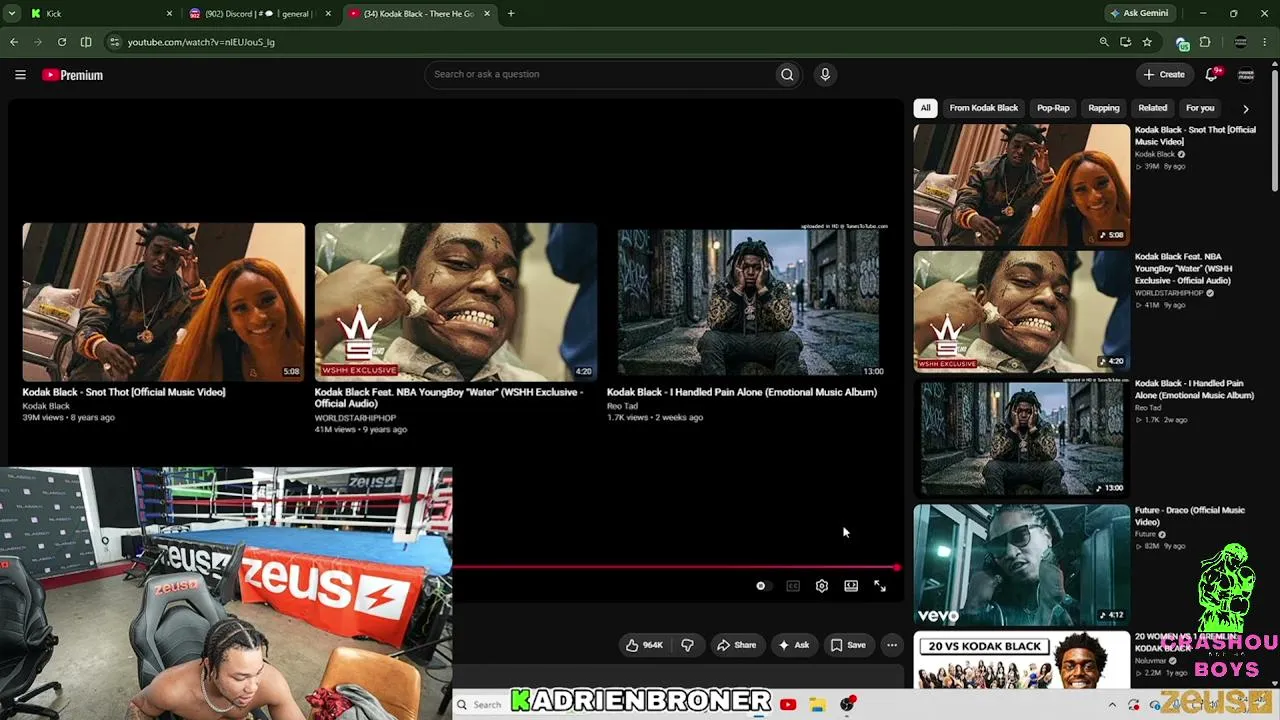Play end-screen Water WSHH Exclusive thumbnail
This screenshot has height=720, width=1280.
point(456,301)
